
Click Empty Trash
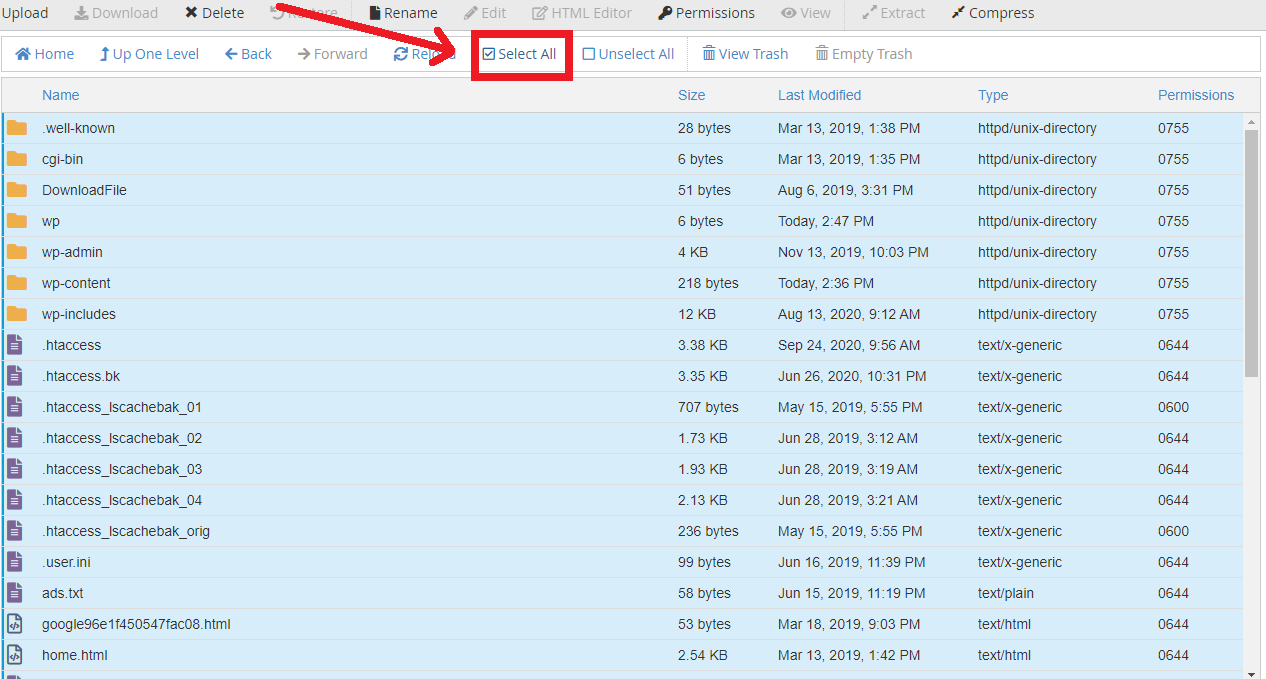coord(862,53)
